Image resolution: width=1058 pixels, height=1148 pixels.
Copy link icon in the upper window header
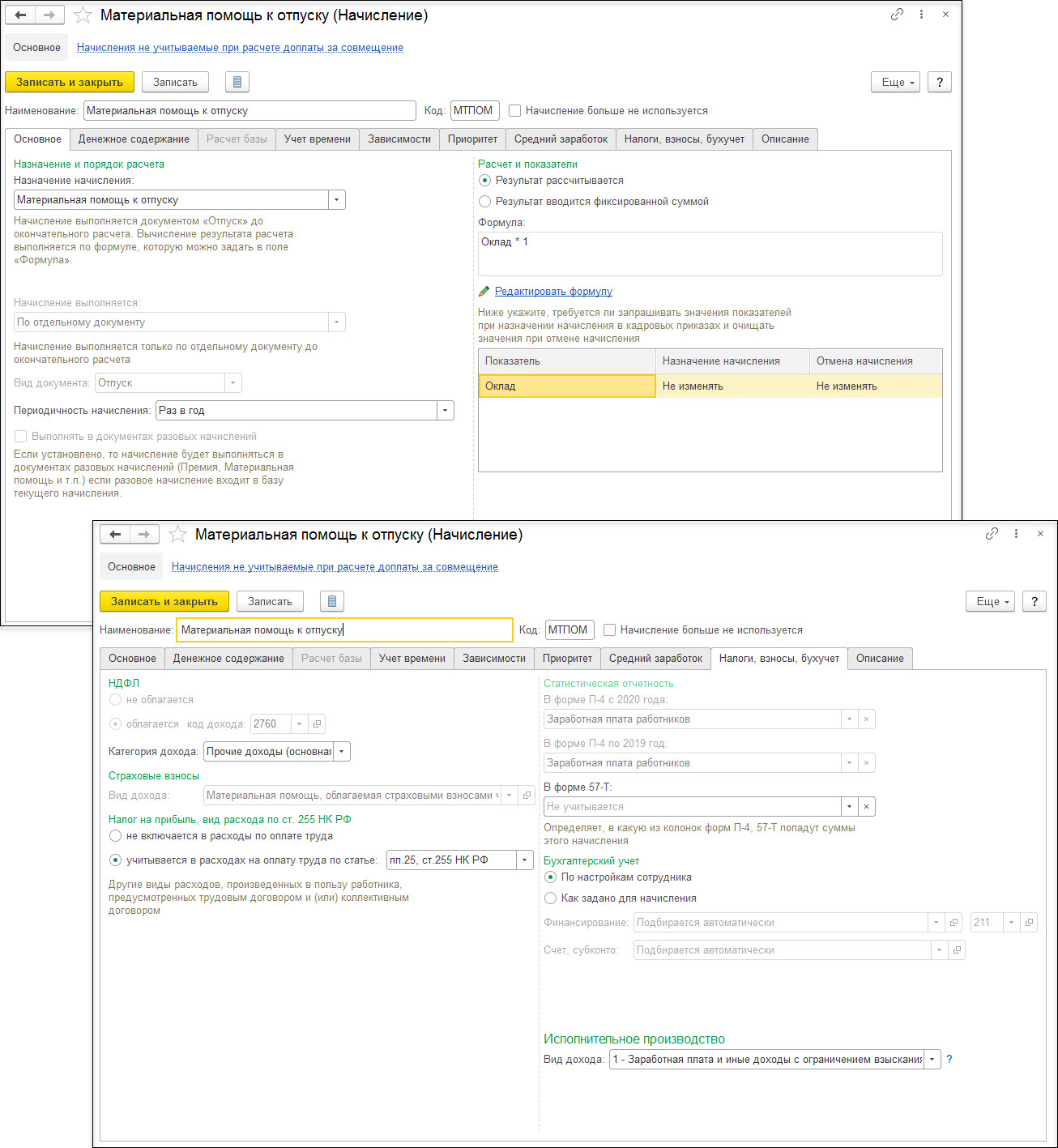[x=897, y=15]
